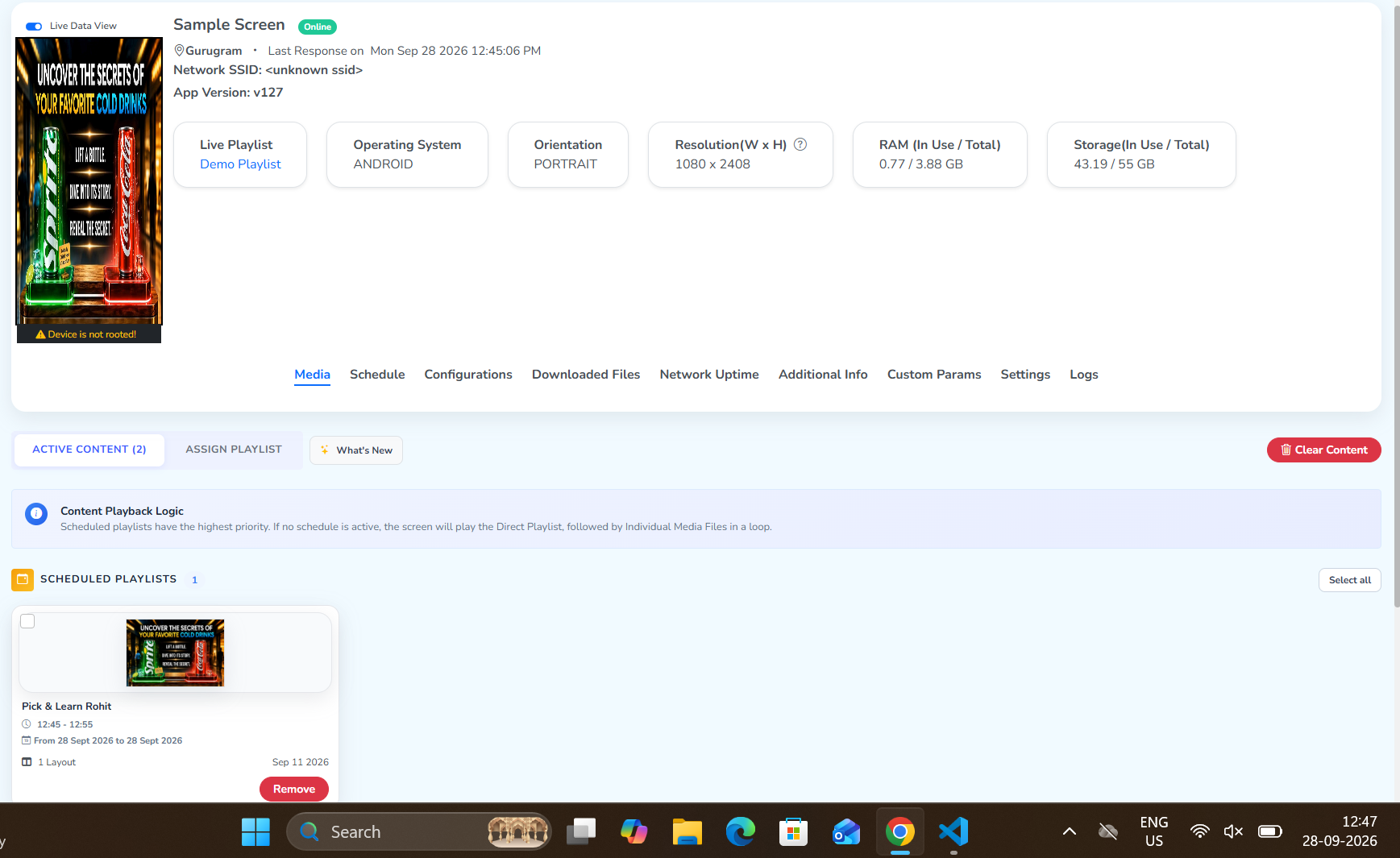This screenshot has width=1400, height=858.
Task: Open Microsoft Edge from the taskbar
Action: pos(740,831)
